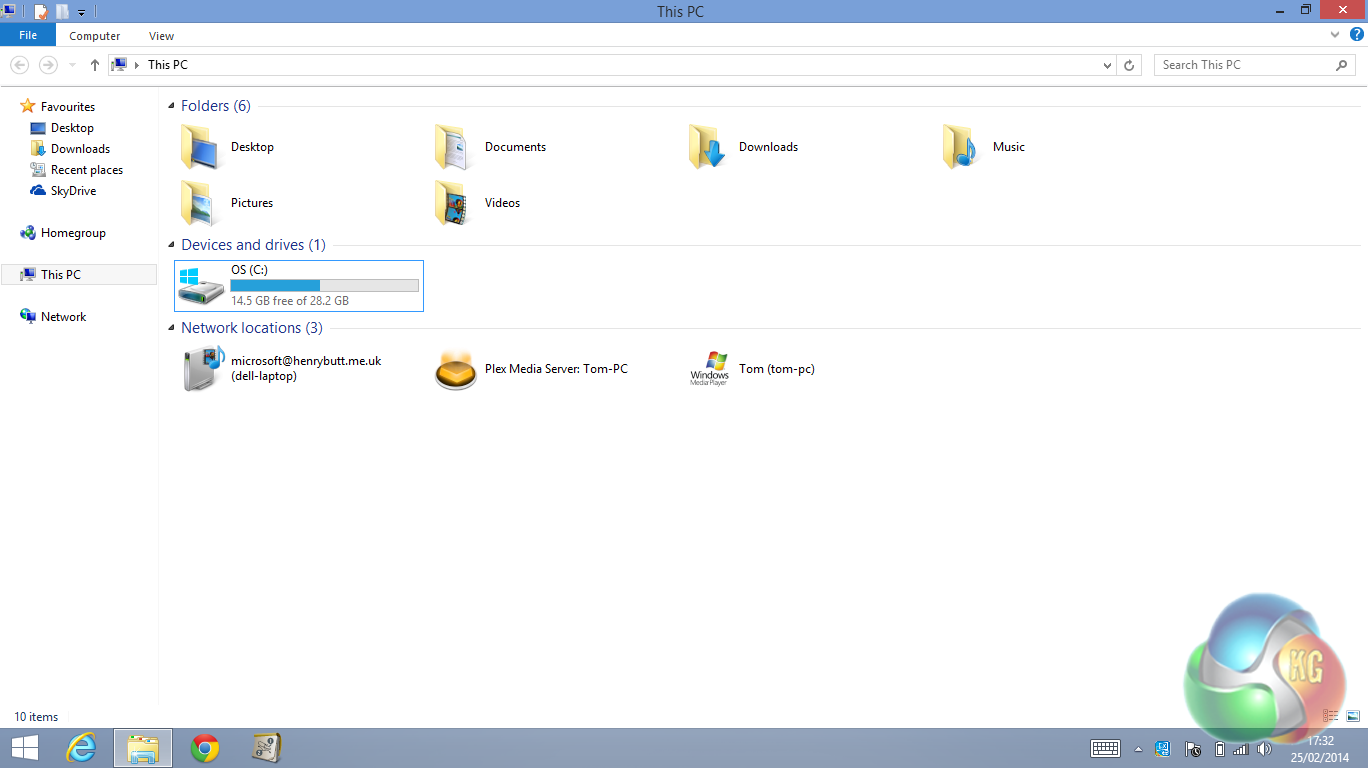Open the touch keyboard from the taskbar
Viewport: 1368px width, 768px height.
coord(1105,748)
